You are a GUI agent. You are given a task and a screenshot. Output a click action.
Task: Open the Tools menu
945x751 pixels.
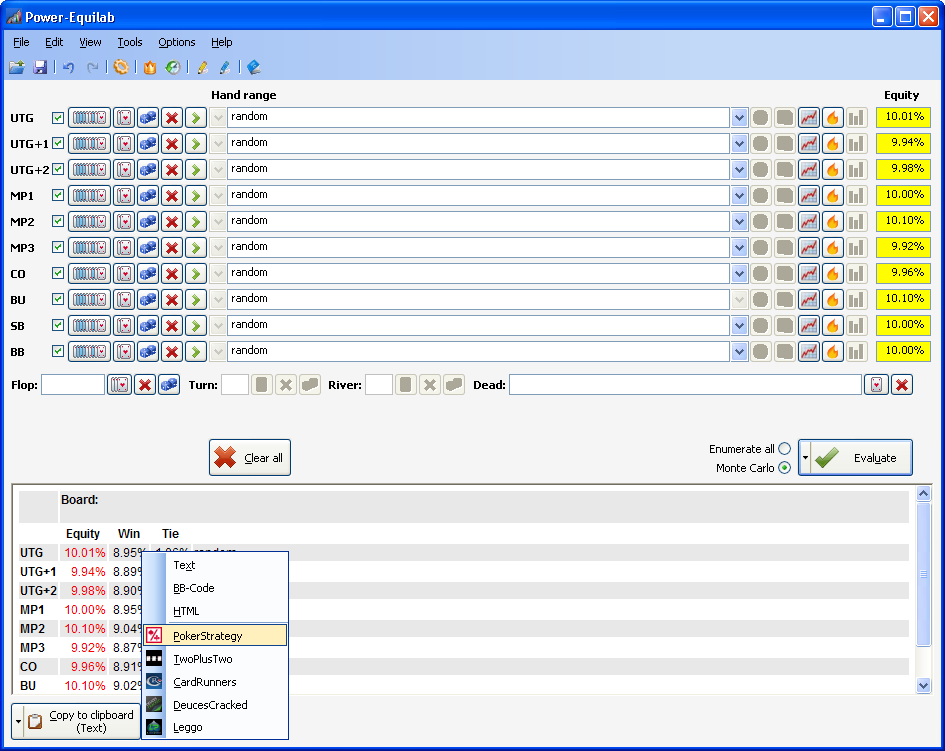[x=130, y=42]
